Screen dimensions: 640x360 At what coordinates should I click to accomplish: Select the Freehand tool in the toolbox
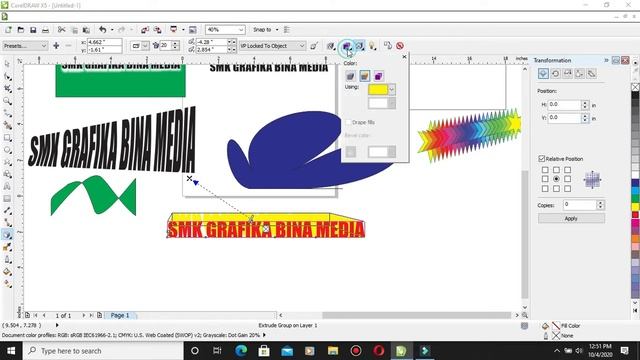click(7, 113)
